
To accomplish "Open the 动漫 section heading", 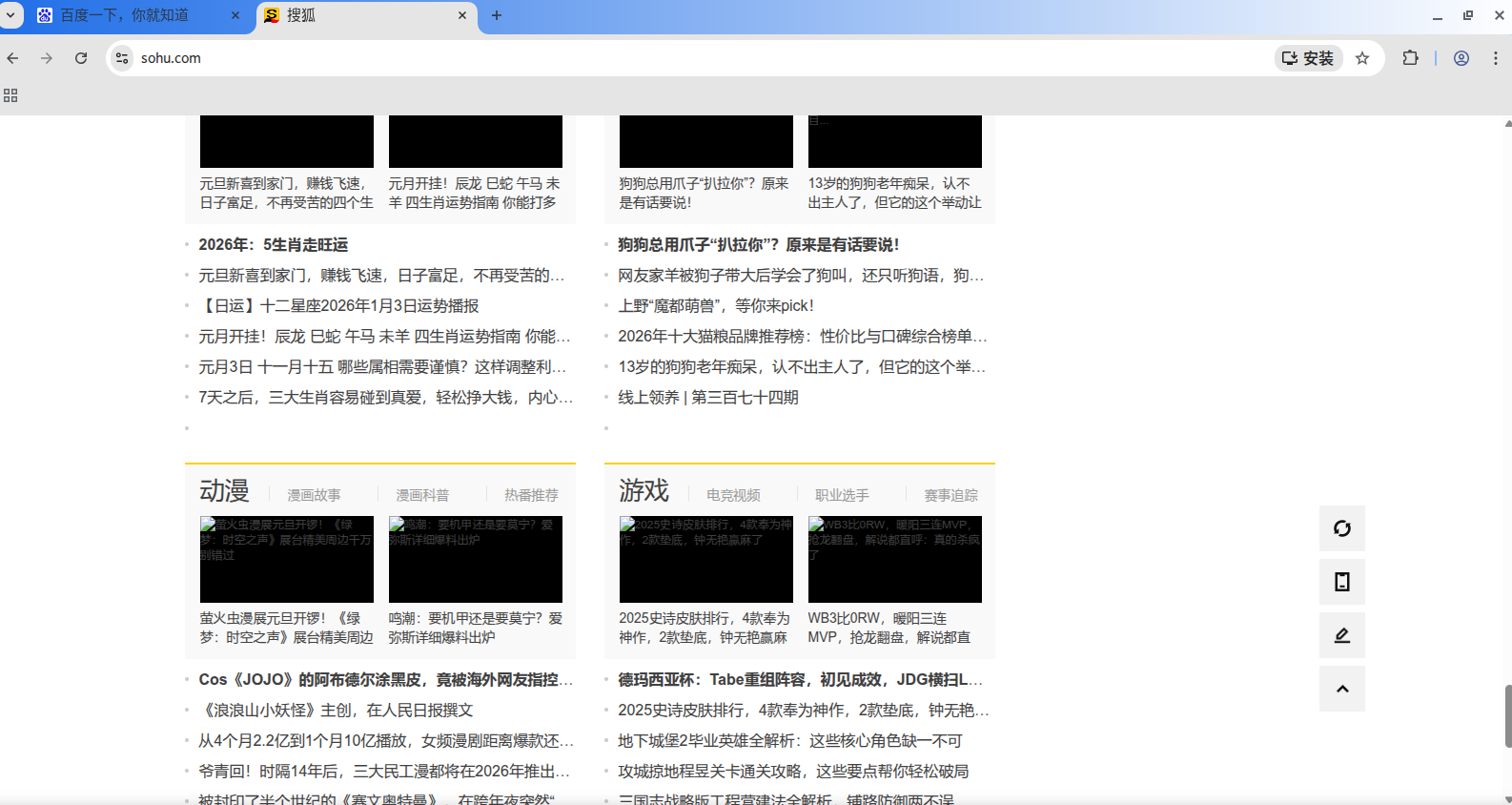I will tap(224, 490).
